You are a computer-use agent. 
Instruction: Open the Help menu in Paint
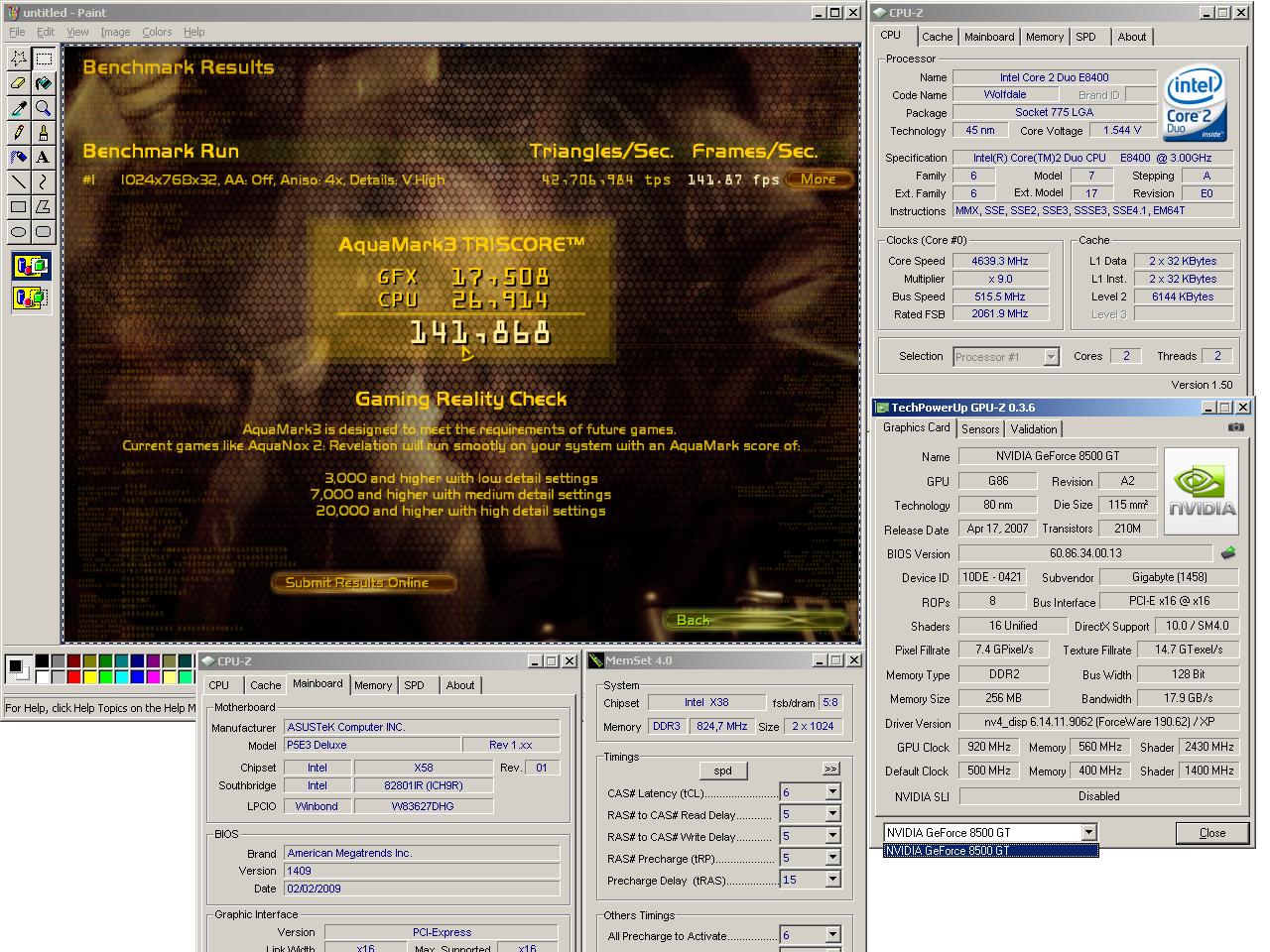click(194, 32)
